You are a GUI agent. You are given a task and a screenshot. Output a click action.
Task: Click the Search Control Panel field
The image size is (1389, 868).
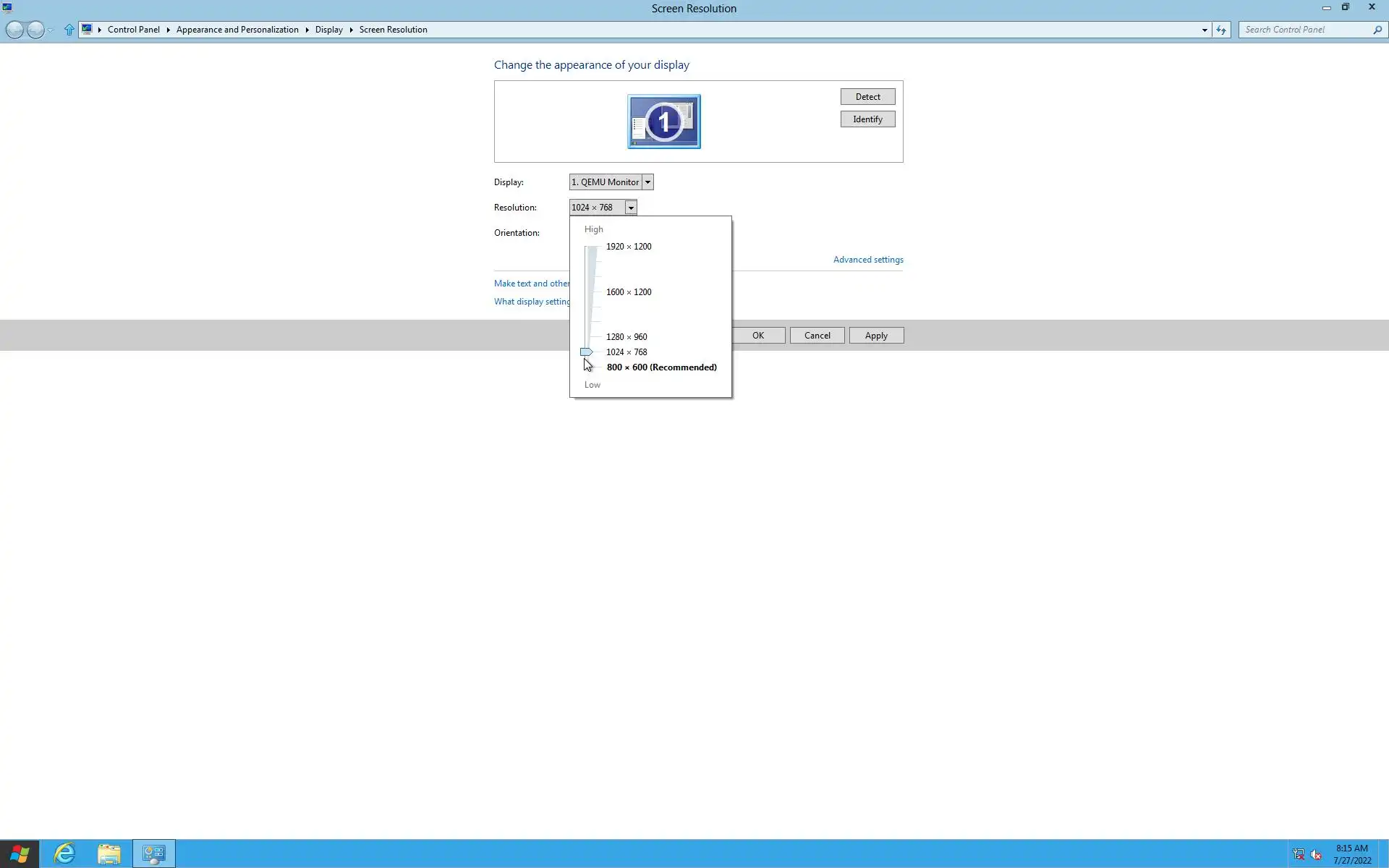(x=1304, y=30)
